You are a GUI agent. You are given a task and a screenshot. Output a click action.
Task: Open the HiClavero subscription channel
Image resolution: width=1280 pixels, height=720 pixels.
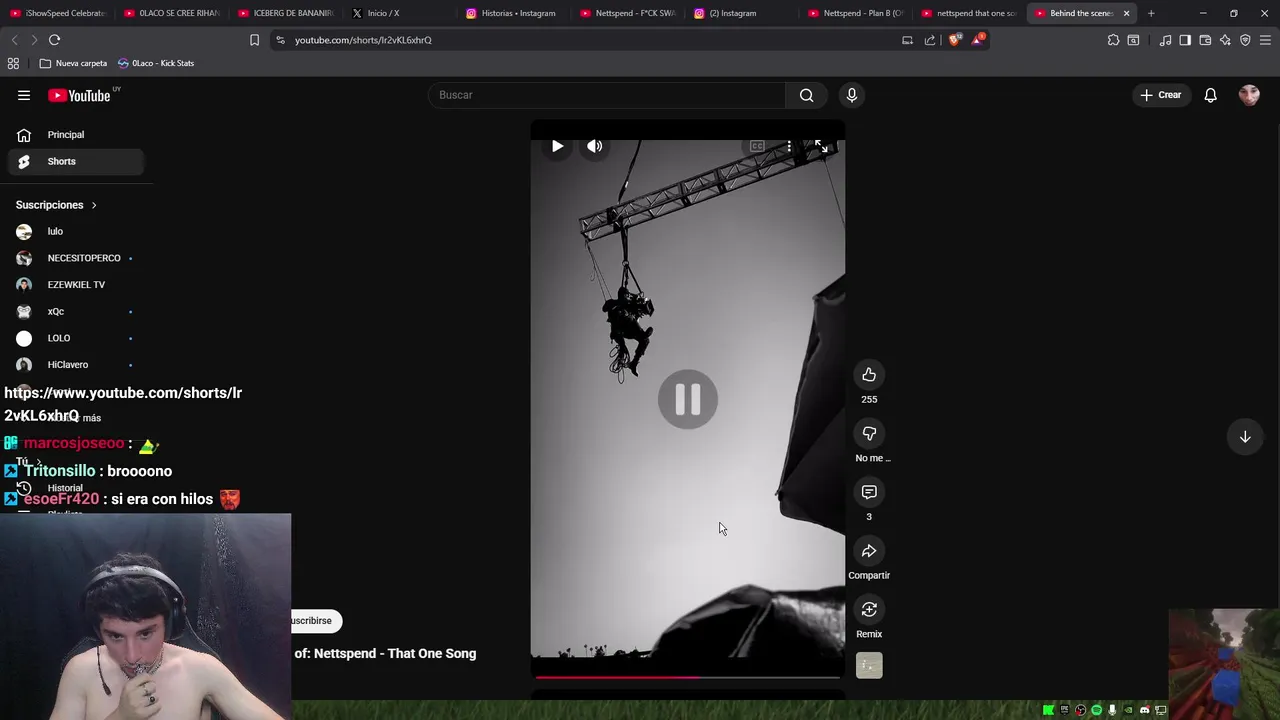[x=75, y=365]
